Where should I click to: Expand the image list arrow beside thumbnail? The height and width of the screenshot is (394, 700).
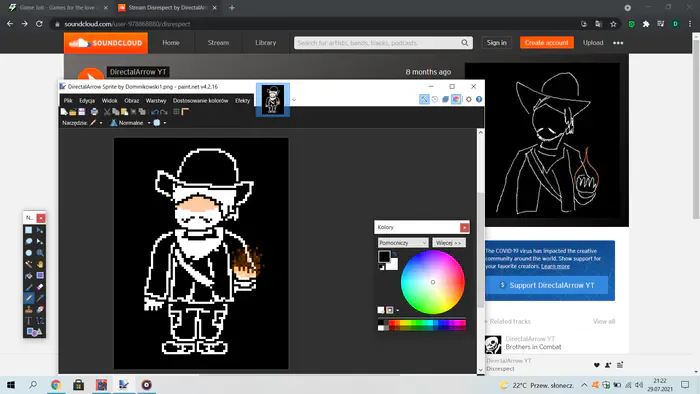tap(294, 100)
